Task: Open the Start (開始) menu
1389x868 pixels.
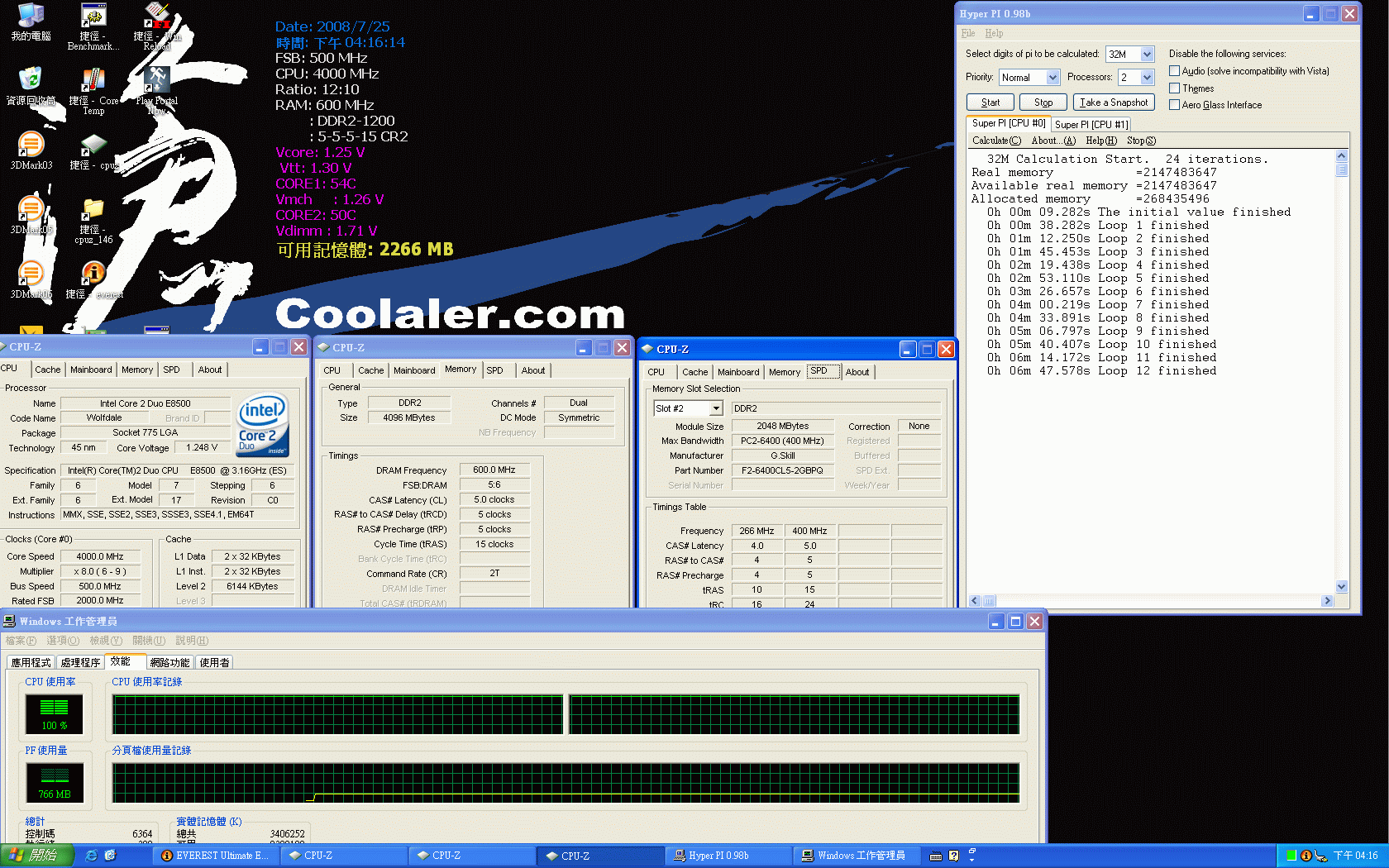Action: [x=37, y=856]
